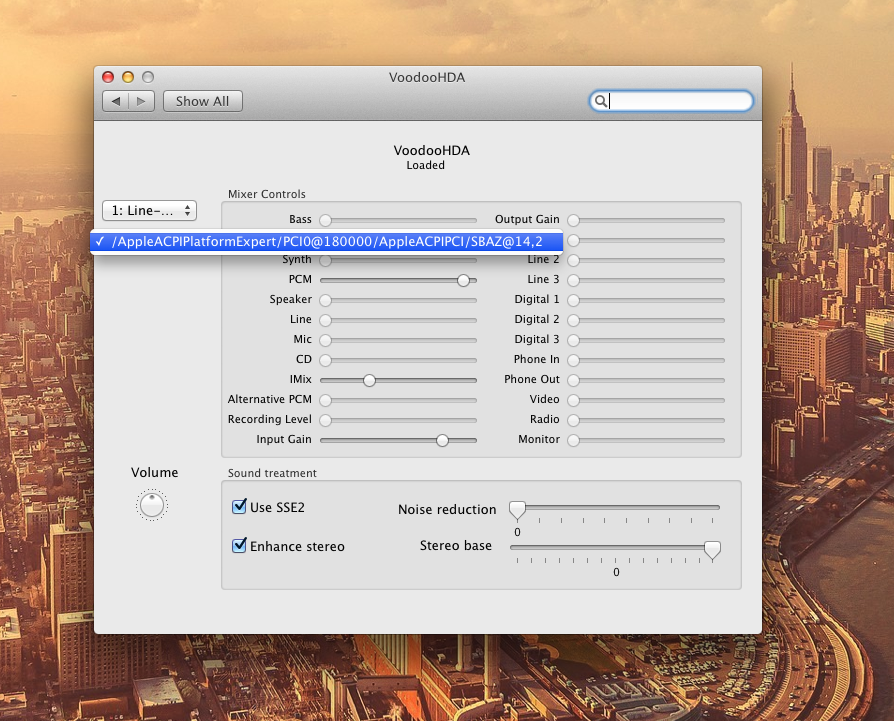
Task: Click the Digital 2 slider knob
Action: click(x=574, y=320)
